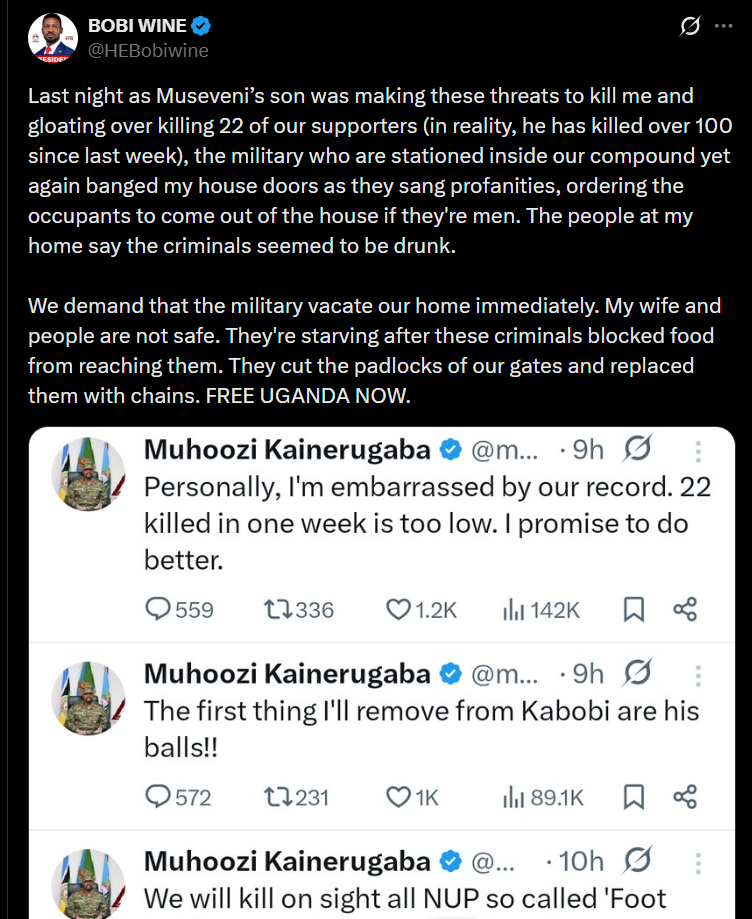The width and height of the screenshot is (752, 919).
Task: Open vertical dots menu on Kabobi tweet
Action: [x=698, y=674]
